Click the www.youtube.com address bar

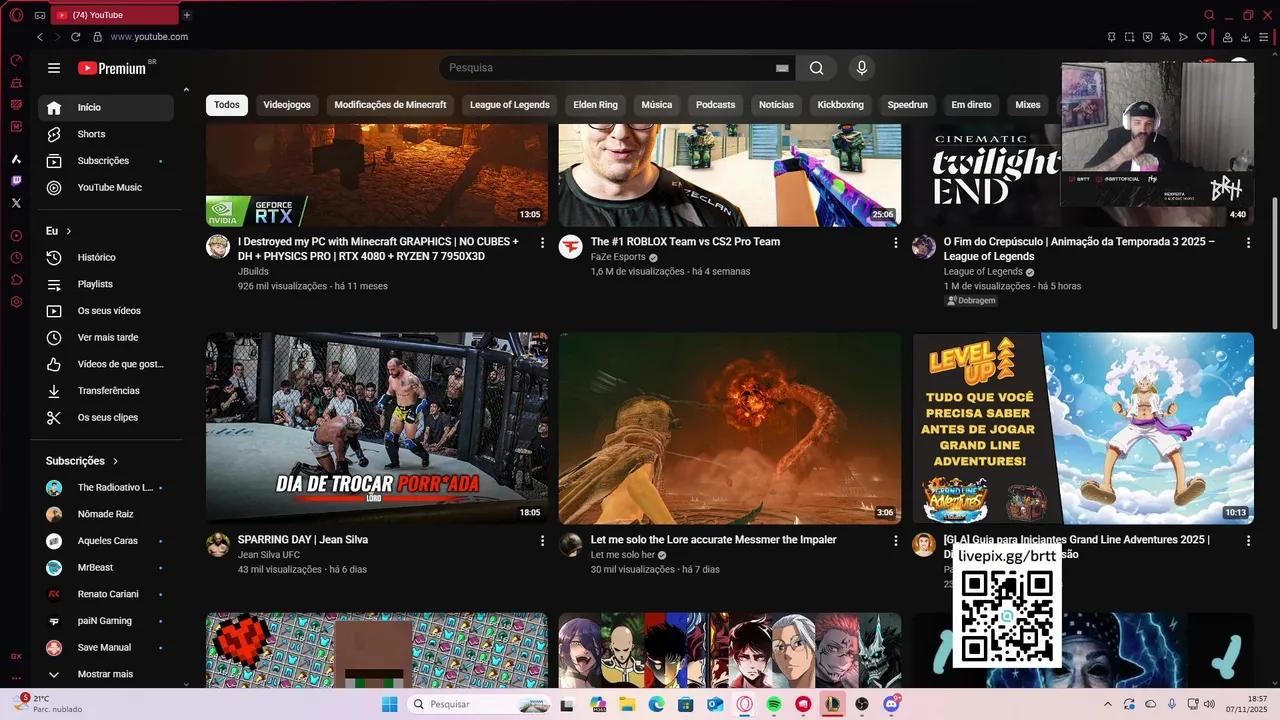pyautogui.click(x=149, y=37)
